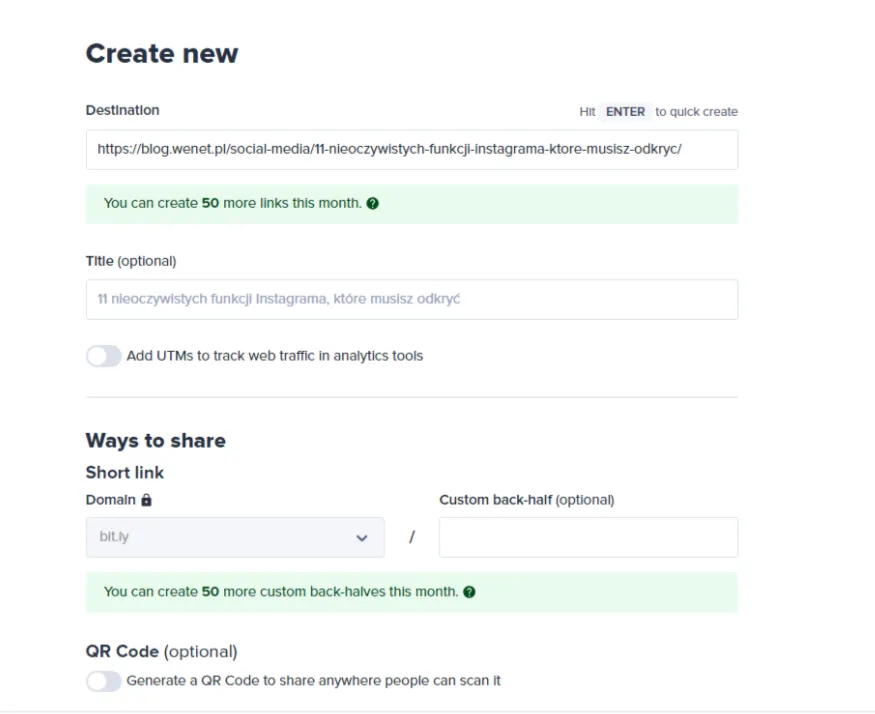Viewport: 875px width, 714px height.
Task: Click the slash separator between domain and back-half
Action: (x=411, y=538)
